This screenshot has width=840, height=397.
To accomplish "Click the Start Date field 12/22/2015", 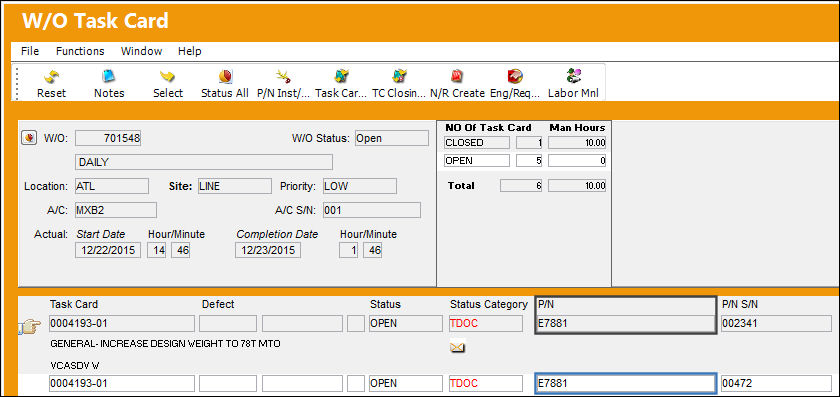I will (108, 250).
